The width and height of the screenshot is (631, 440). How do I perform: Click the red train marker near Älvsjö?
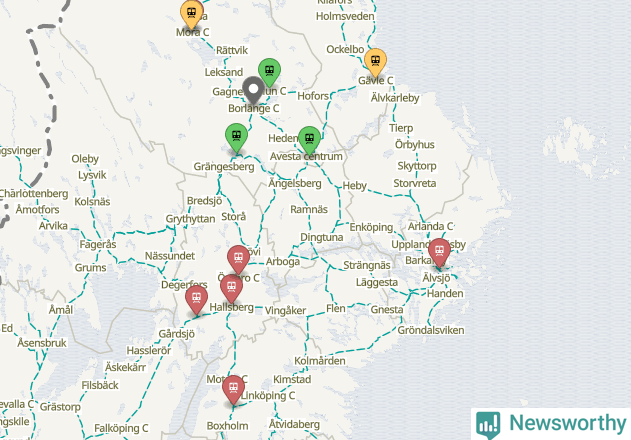pyautogui.click(x=439, y=253)
